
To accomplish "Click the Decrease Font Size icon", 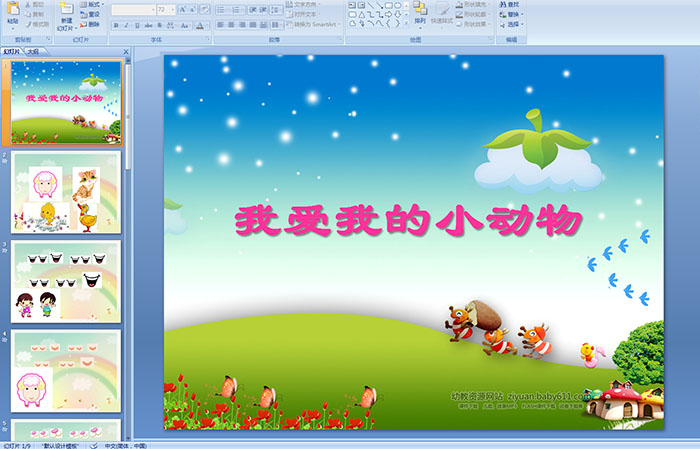I will tap(193, 9).
